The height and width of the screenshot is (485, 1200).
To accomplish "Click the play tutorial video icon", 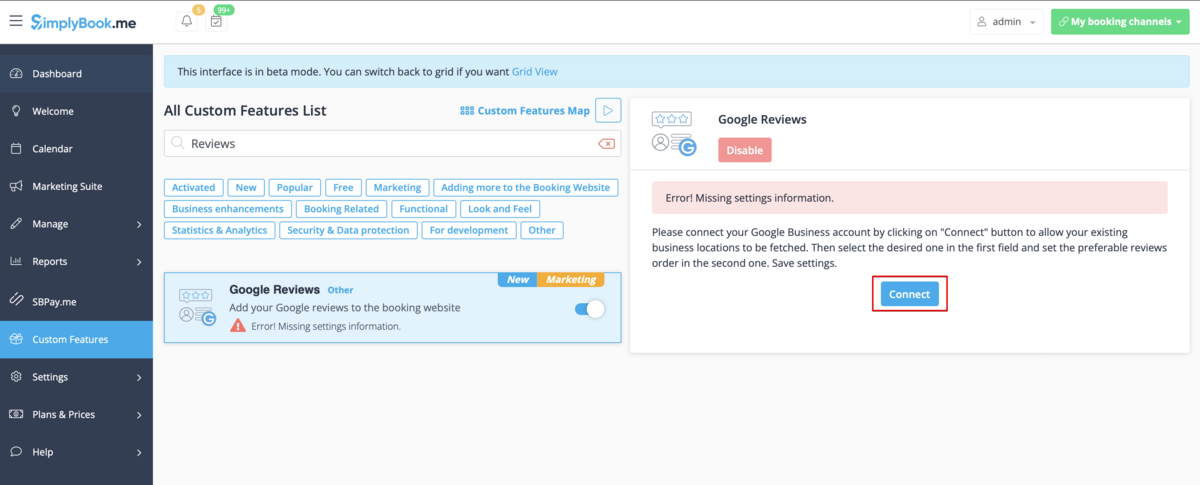I will 608,110.
